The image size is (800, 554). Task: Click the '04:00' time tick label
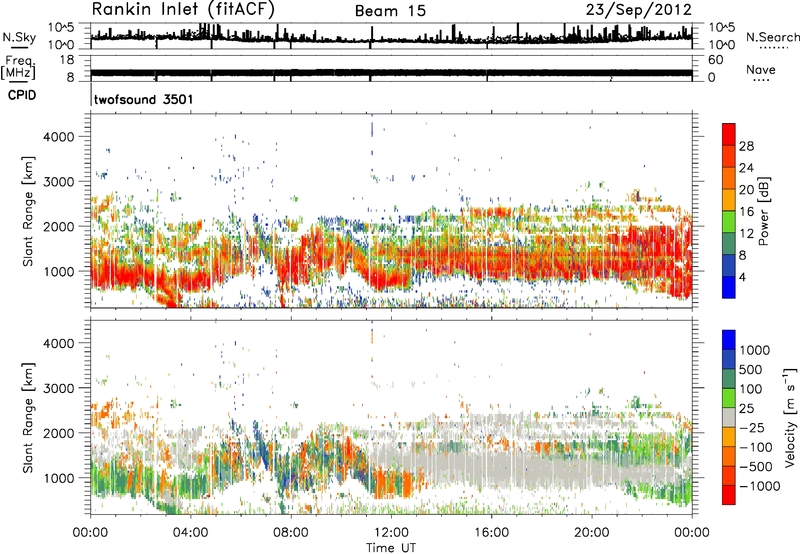click(x=190, y=533)
